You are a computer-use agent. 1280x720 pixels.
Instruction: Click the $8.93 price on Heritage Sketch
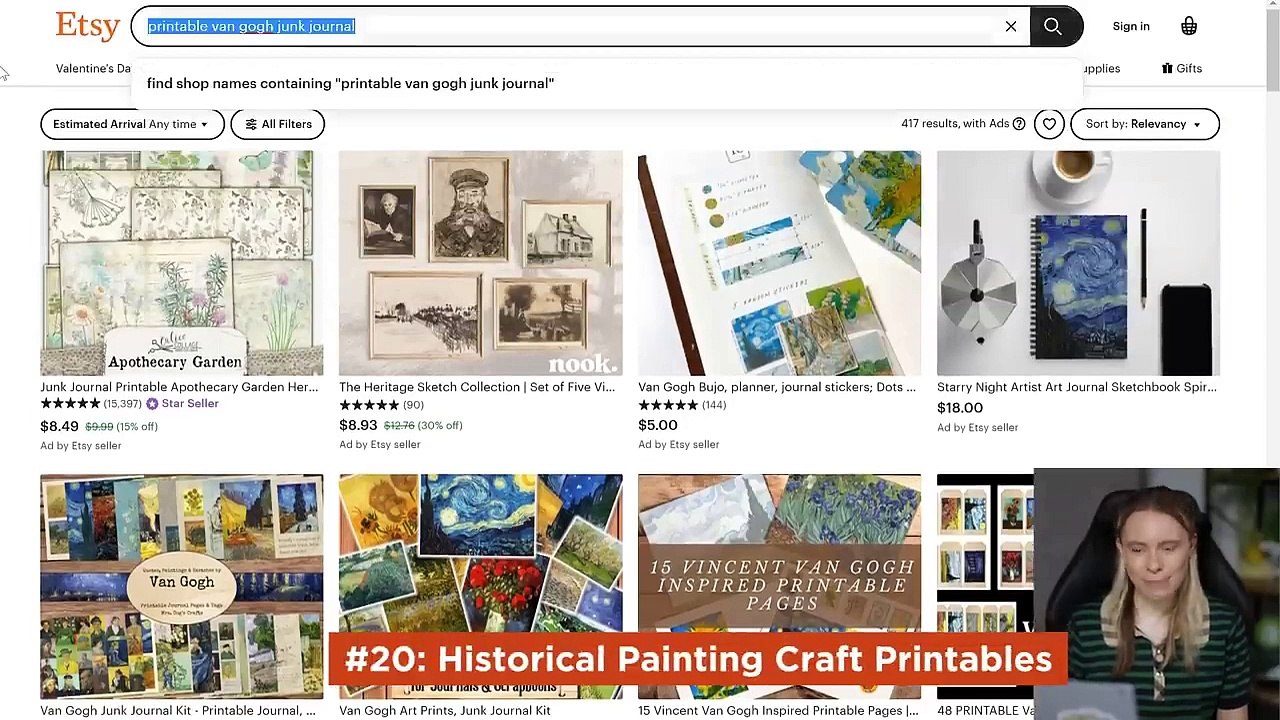[x=358, y=425]
